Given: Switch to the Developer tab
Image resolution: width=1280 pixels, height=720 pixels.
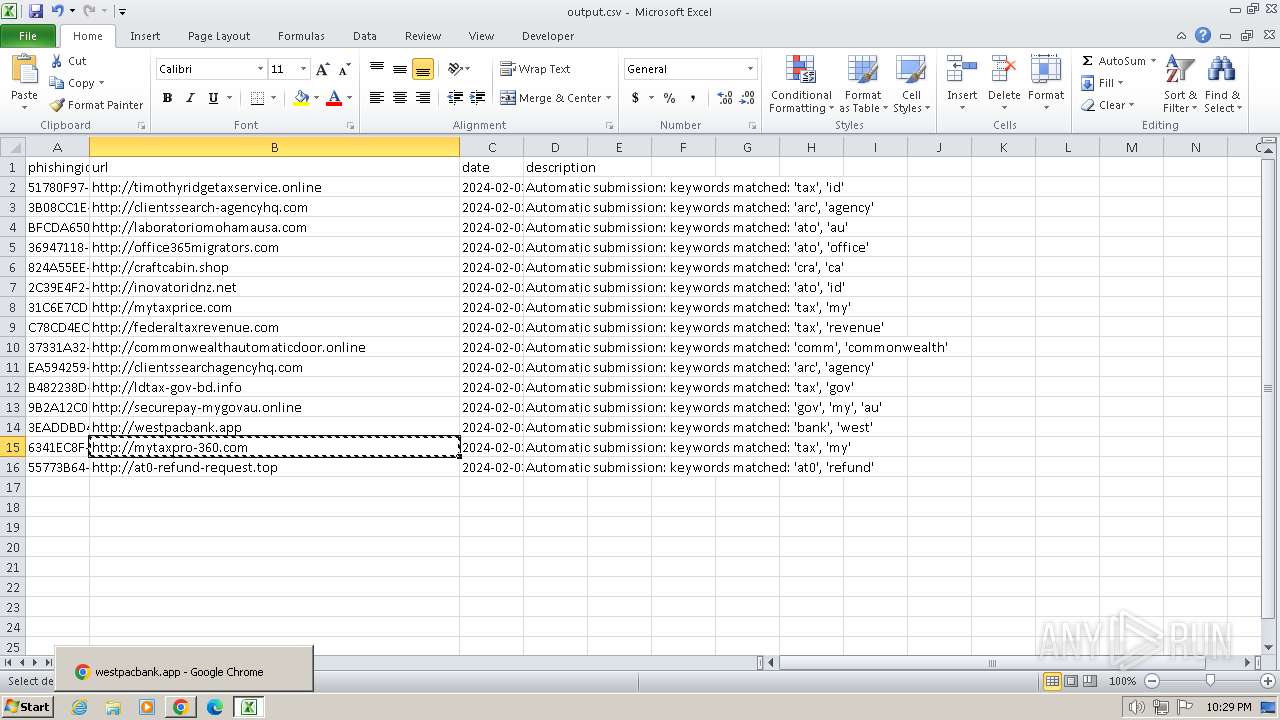Looking at the screenshot, I should (548, 36).
